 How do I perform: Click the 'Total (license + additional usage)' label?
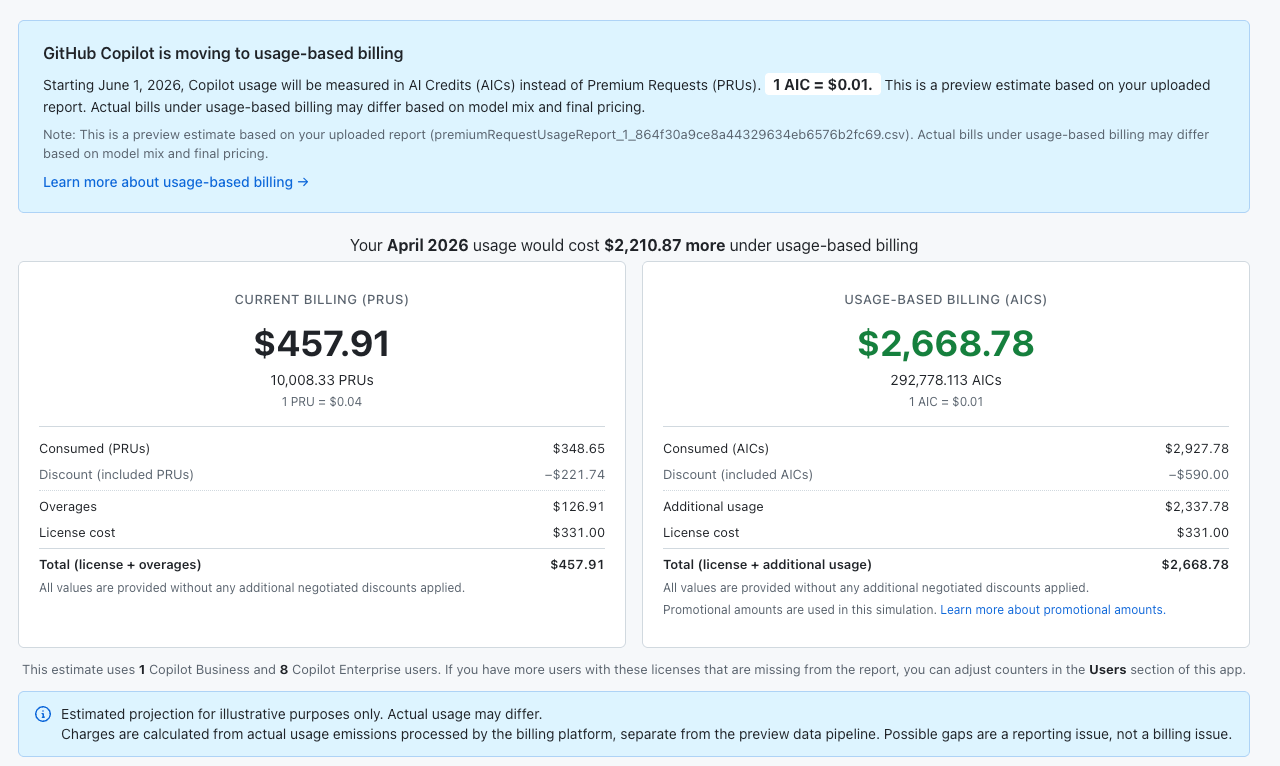[x=767, y=565]
